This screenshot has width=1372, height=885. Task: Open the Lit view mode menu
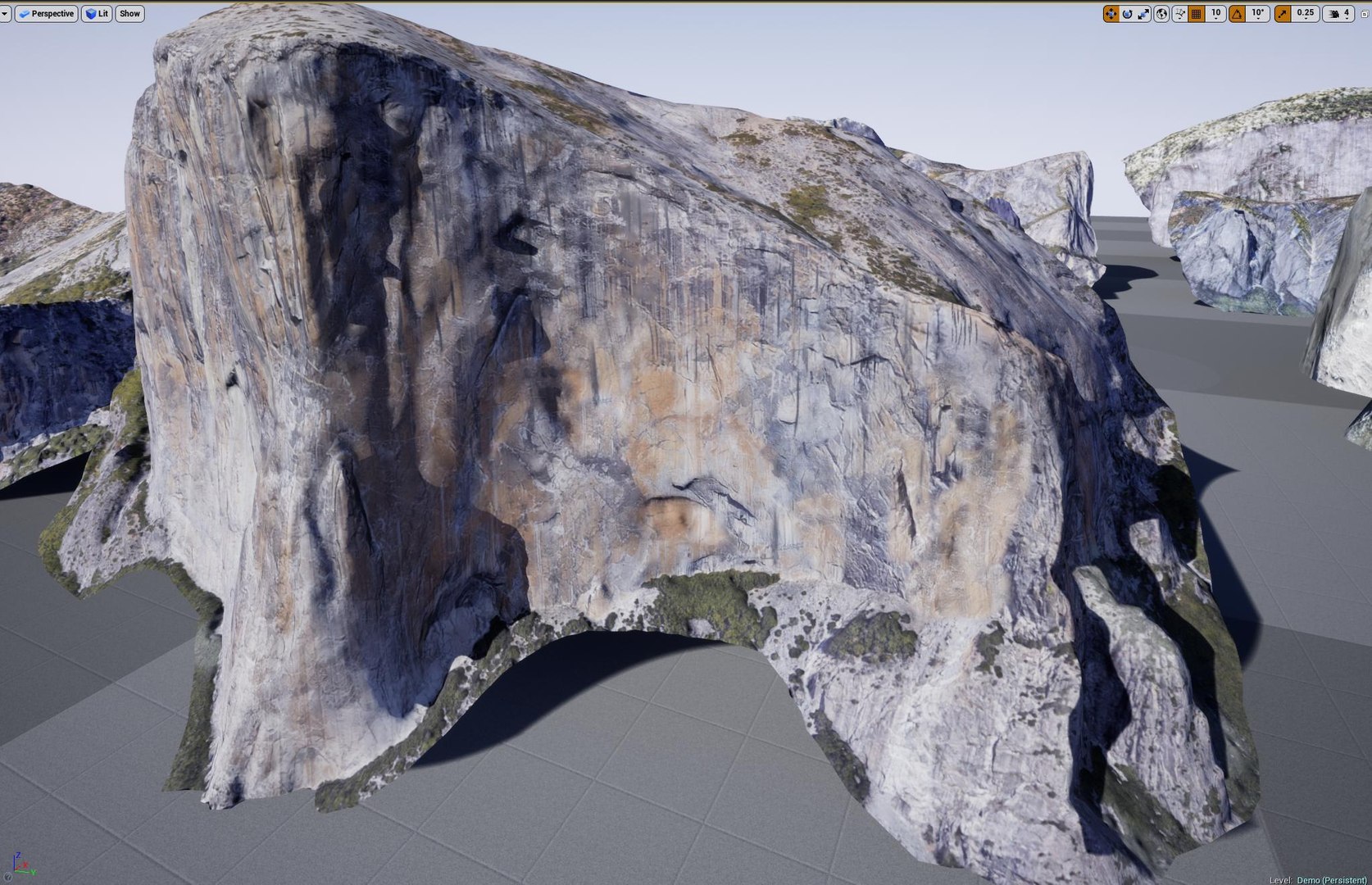[97, 14]
